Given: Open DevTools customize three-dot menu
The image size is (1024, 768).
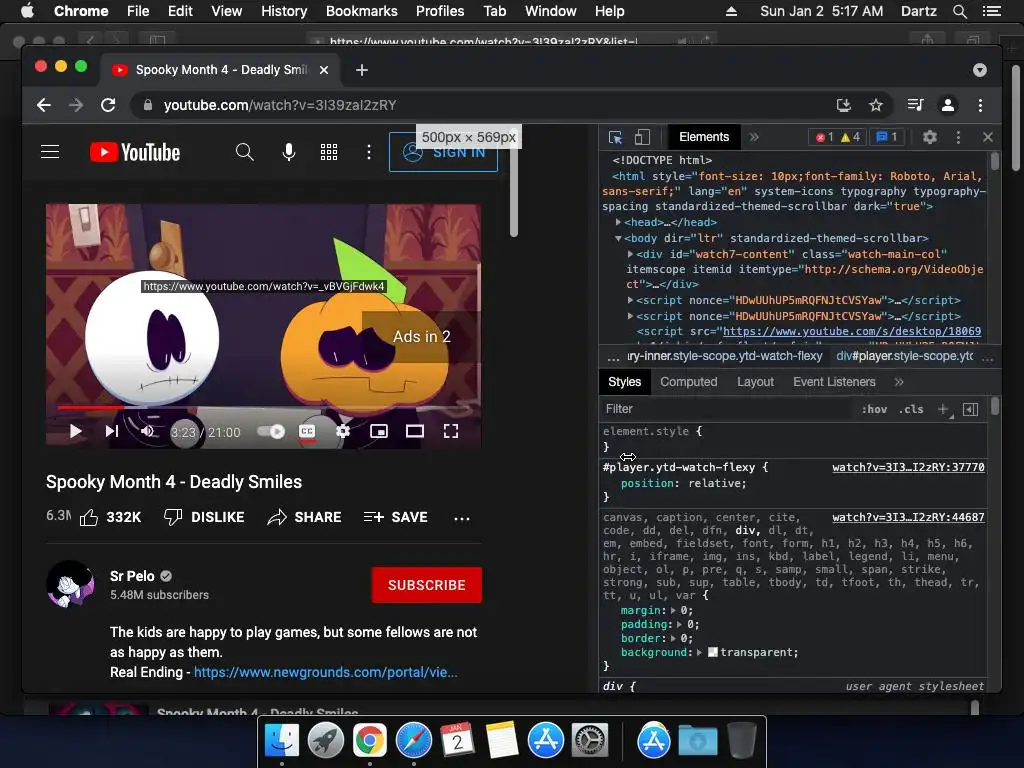Looking at the screenshot, I should coord(958,137).
